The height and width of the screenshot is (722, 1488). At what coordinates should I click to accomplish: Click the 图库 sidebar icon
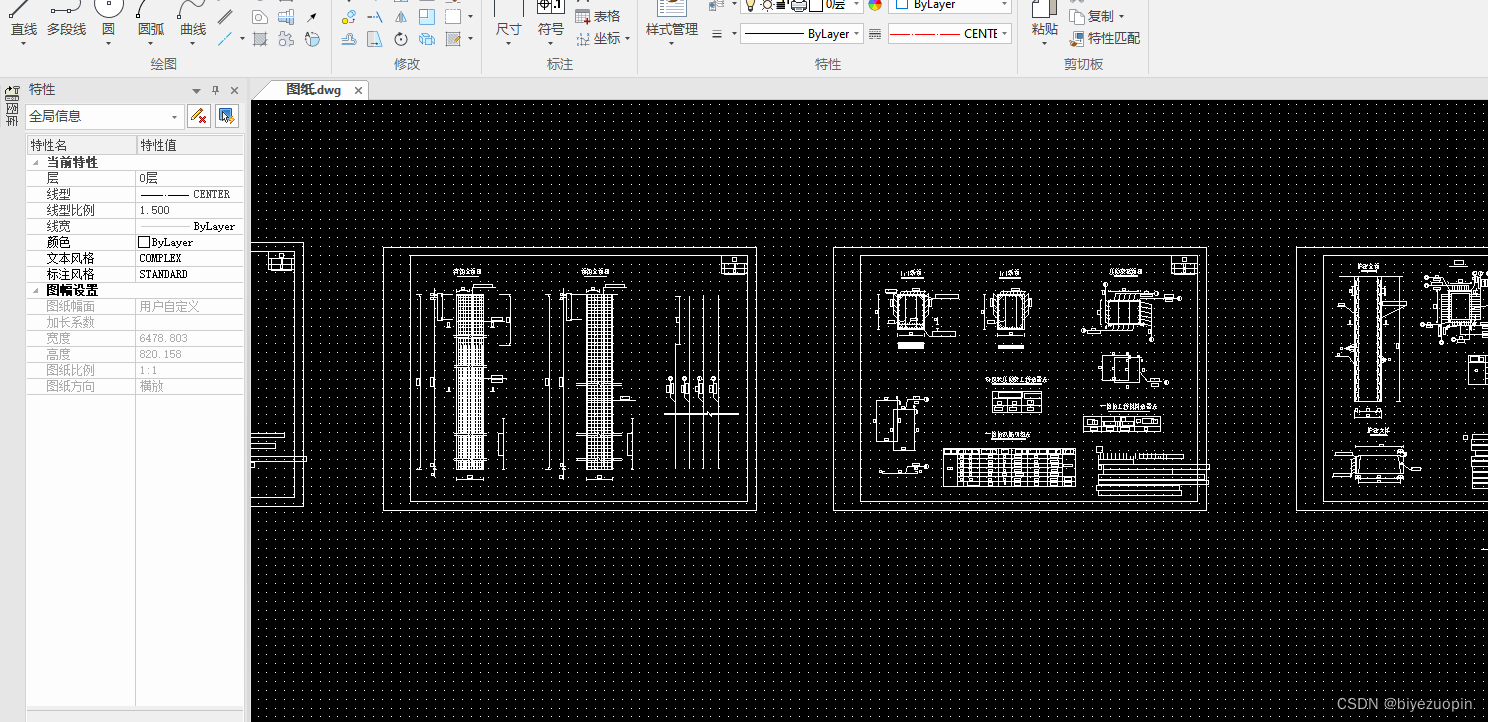pos(12,106)
